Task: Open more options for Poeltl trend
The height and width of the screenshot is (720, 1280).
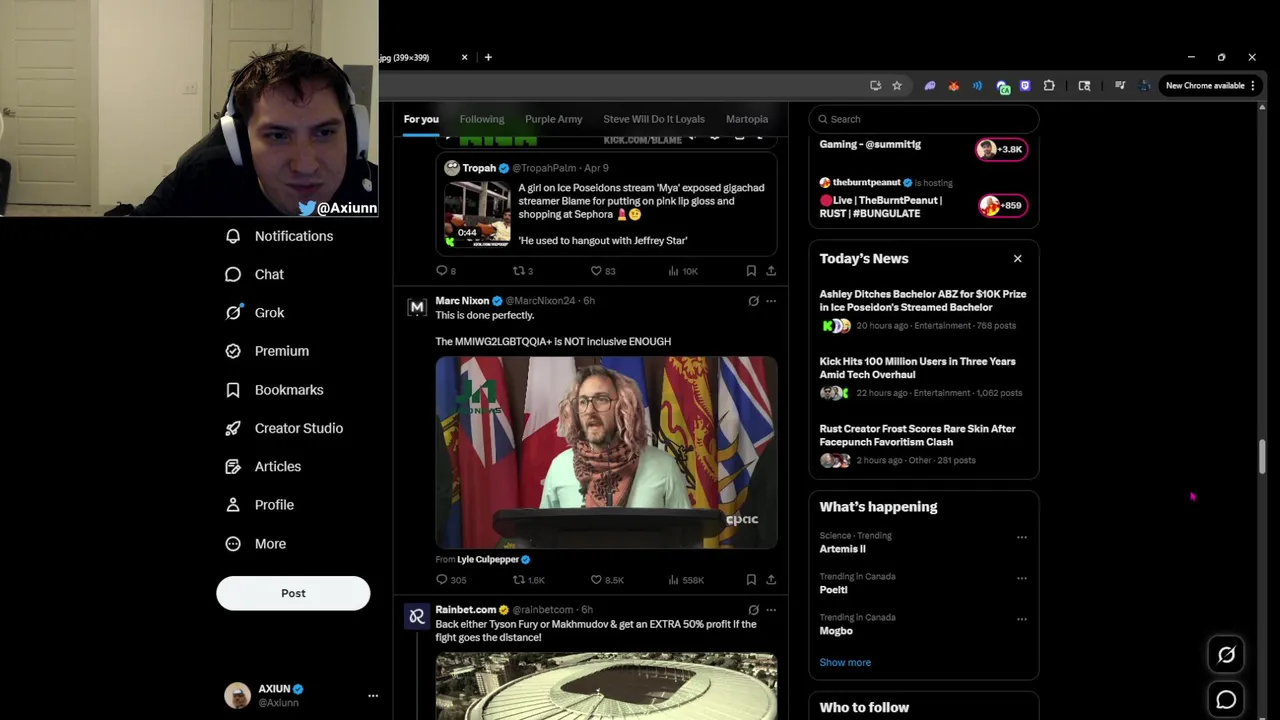Action: (1021, 578)
